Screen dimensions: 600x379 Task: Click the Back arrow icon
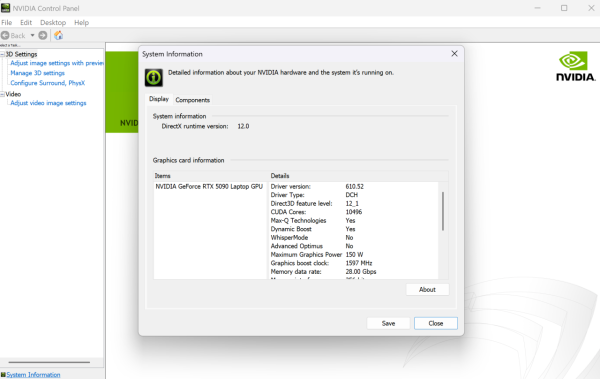pyautogui.click(x=5, y=36)
